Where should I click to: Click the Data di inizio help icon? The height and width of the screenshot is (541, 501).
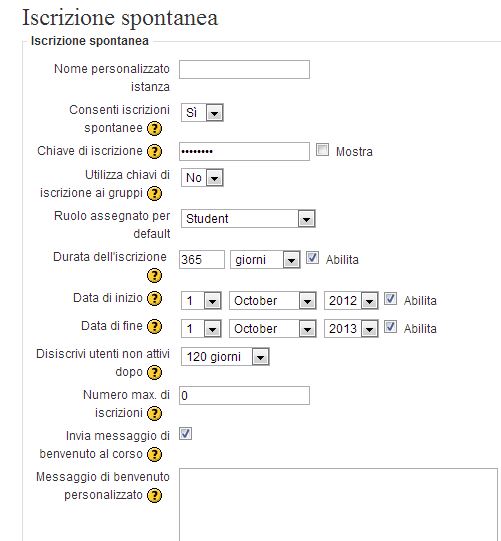(x=154, y=298)
